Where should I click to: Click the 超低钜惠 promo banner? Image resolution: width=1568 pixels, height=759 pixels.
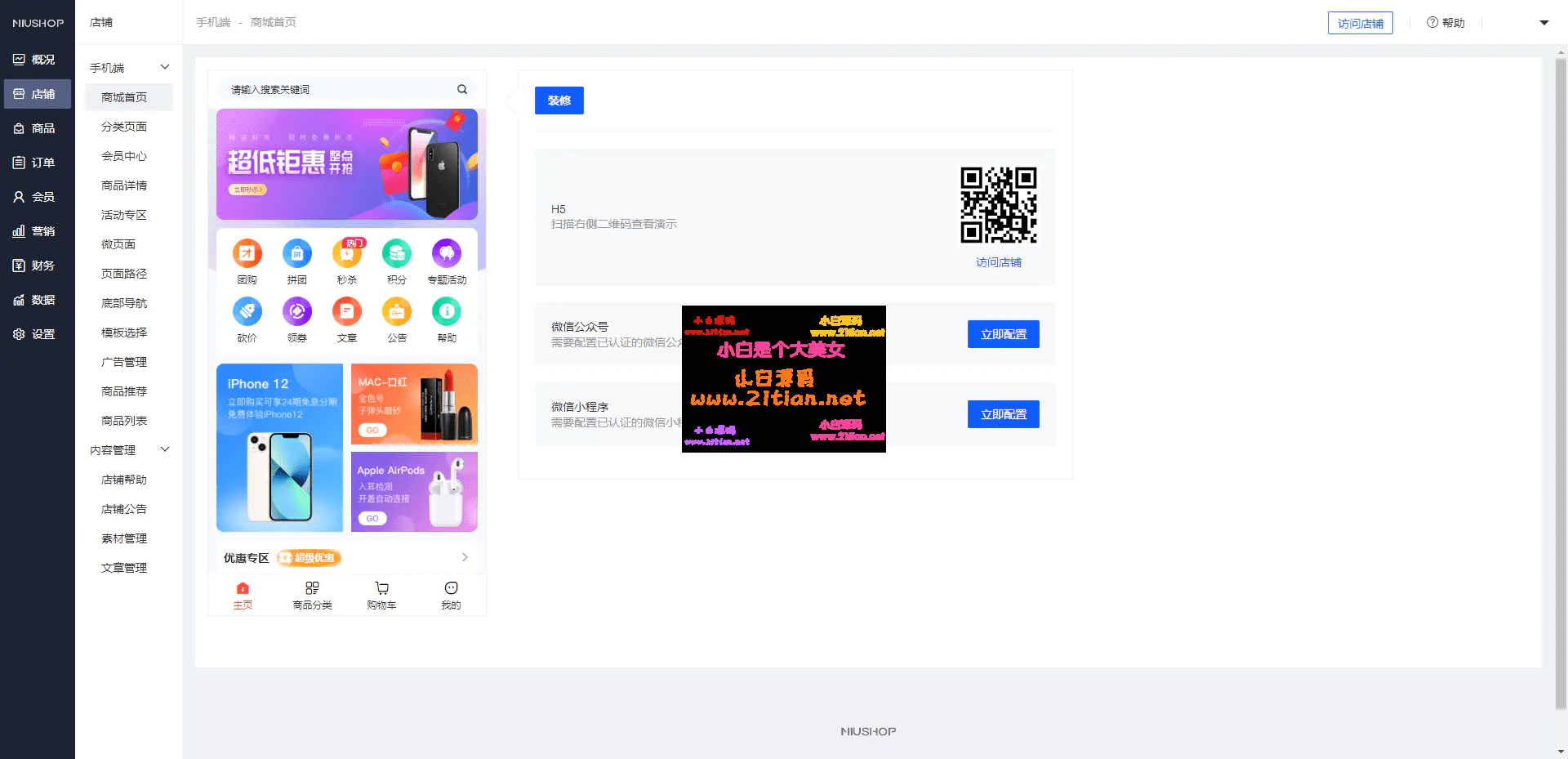(347, 164)
